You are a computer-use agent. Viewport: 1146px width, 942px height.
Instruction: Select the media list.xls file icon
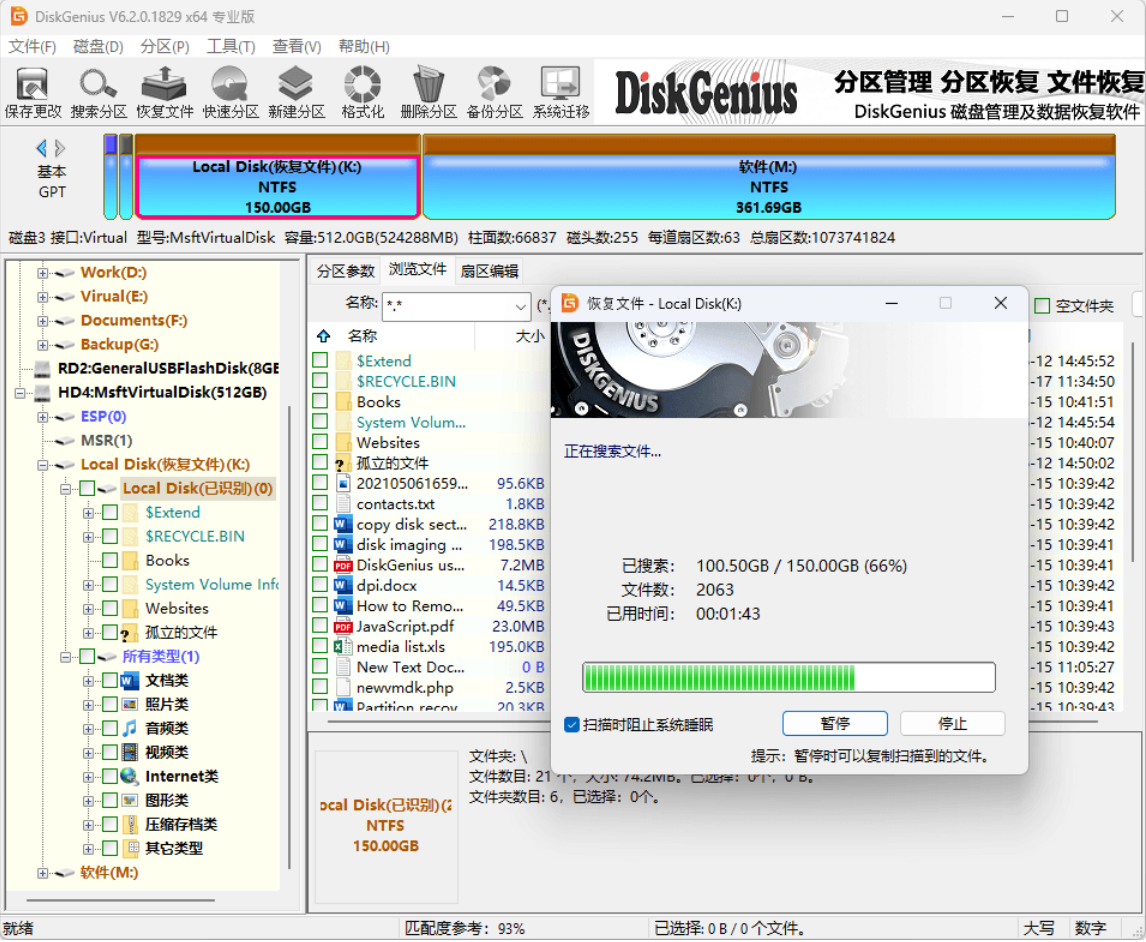tap(343, 647)
